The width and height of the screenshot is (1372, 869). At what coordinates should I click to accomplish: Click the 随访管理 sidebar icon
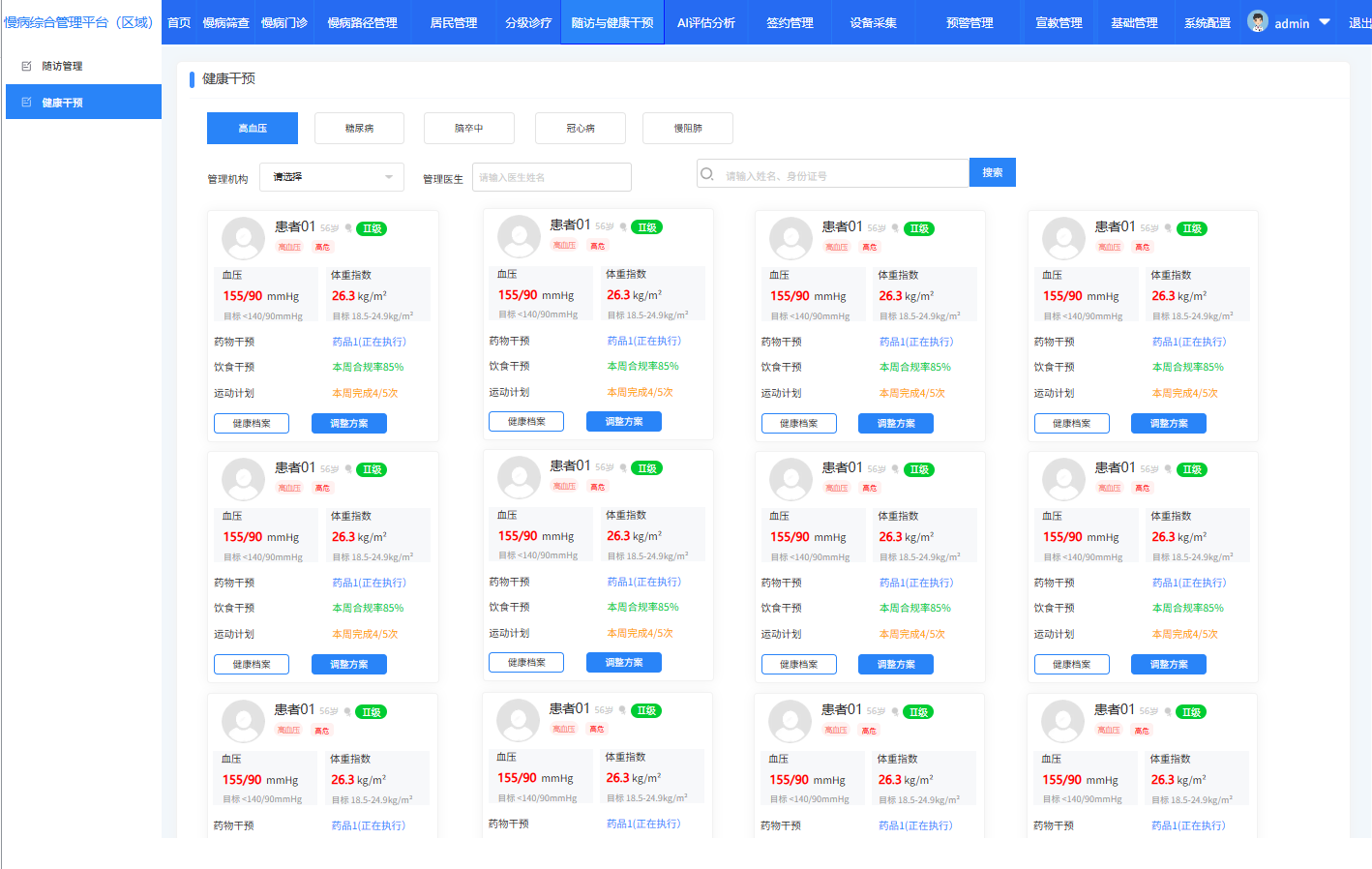click(x=26, y=66)
